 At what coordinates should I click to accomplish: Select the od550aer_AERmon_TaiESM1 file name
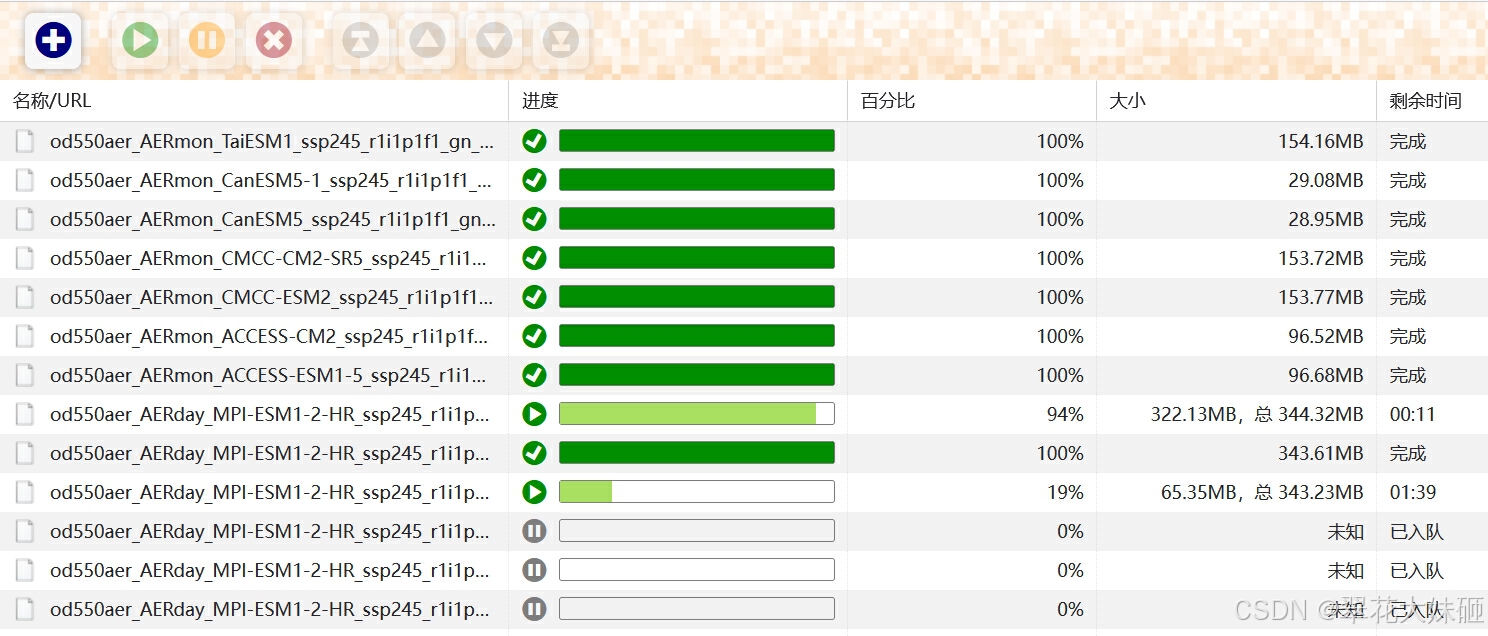pos(272,142)
